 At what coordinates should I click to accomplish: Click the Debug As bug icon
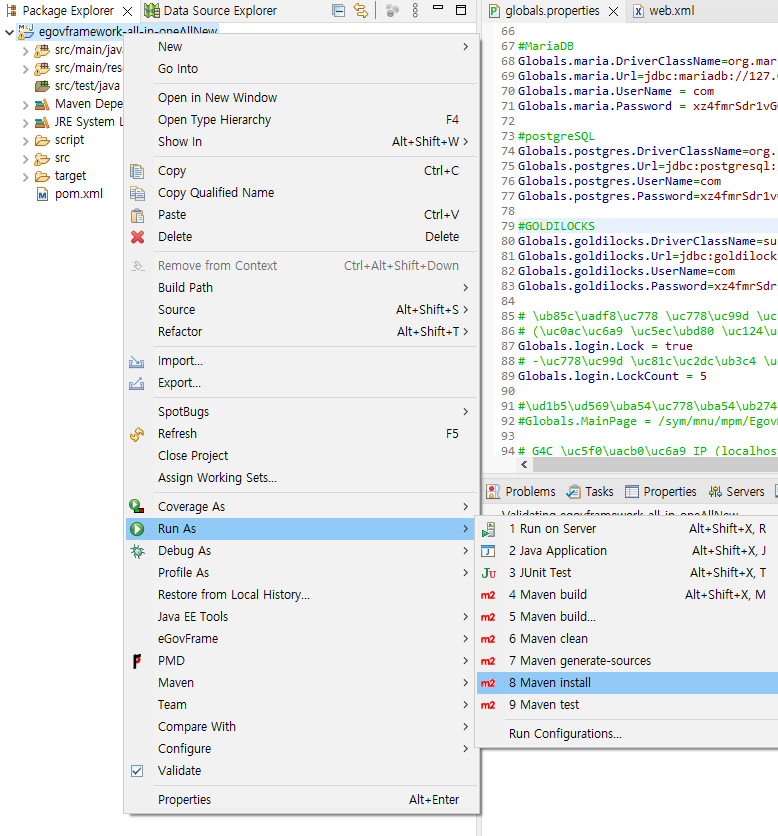tap(137, 551)
